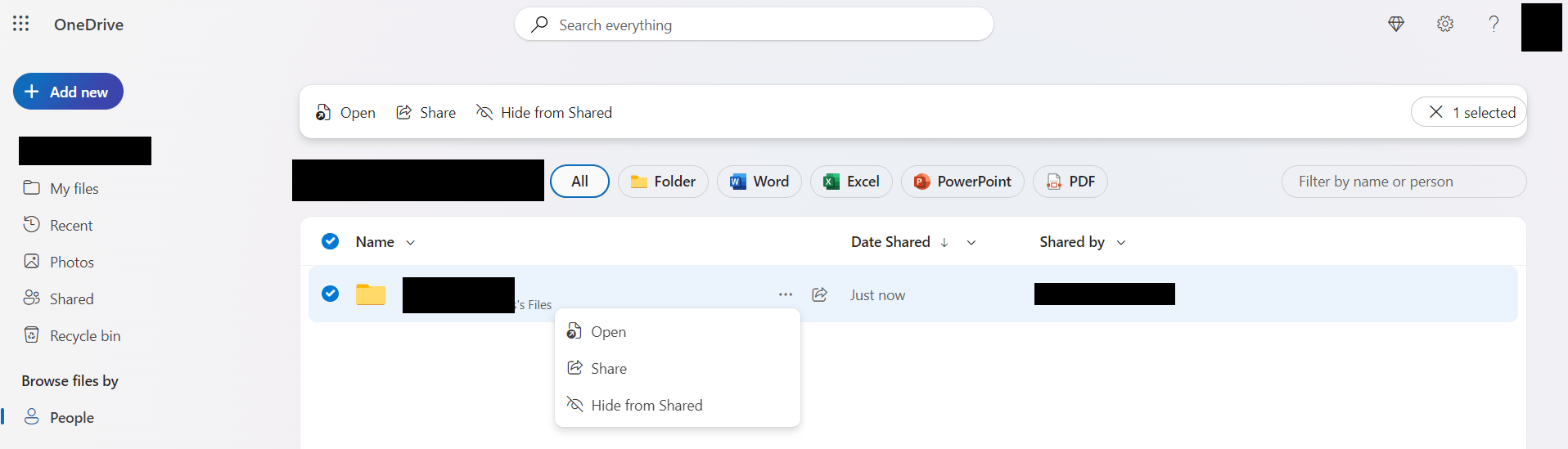The width and height of the screenshot is (1568, 449).
Task: Click the share icon in the folder row
Action: pos(819,294)
